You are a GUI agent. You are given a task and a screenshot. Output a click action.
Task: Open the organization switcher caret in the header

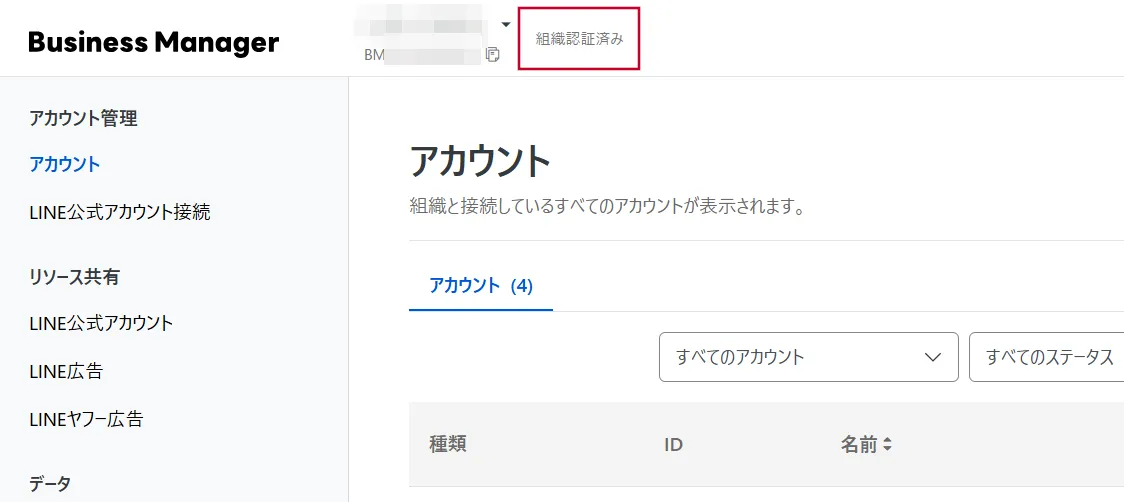click(x=506, y=24)
